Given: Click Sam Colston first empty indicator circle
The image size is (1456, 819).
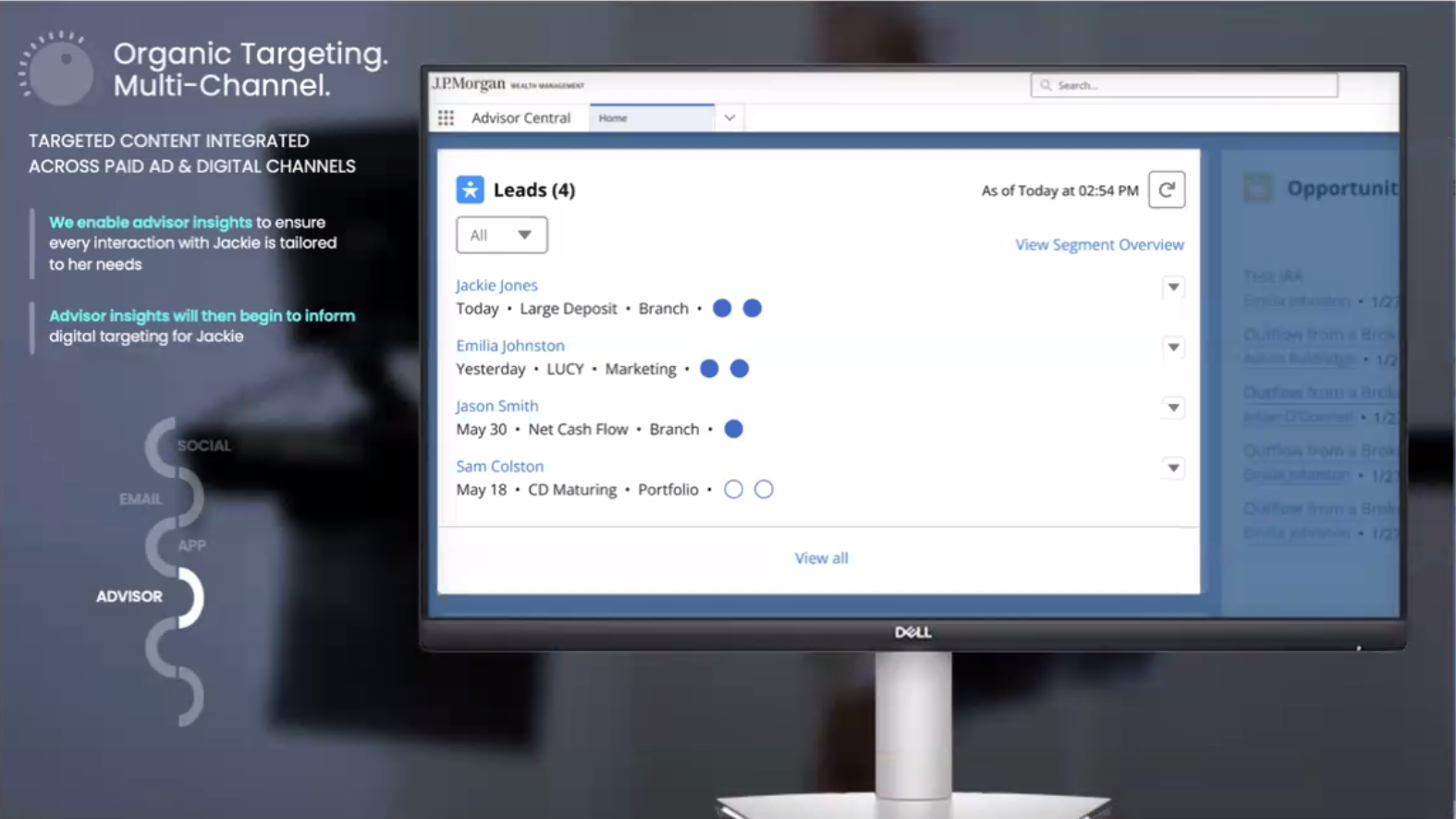Looking at the screenshot, I should click(x=733, y=489).
